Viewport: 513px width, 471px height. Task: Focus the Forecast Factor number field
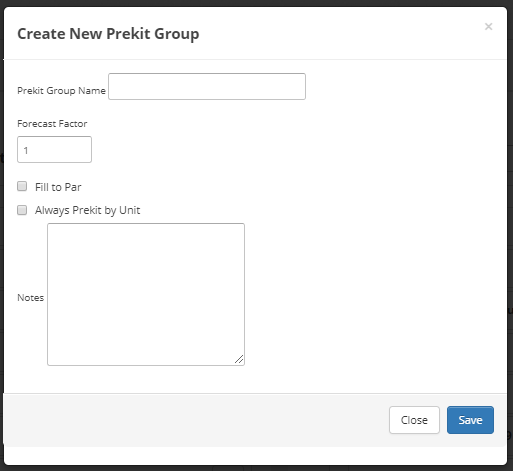coord(54,149)
